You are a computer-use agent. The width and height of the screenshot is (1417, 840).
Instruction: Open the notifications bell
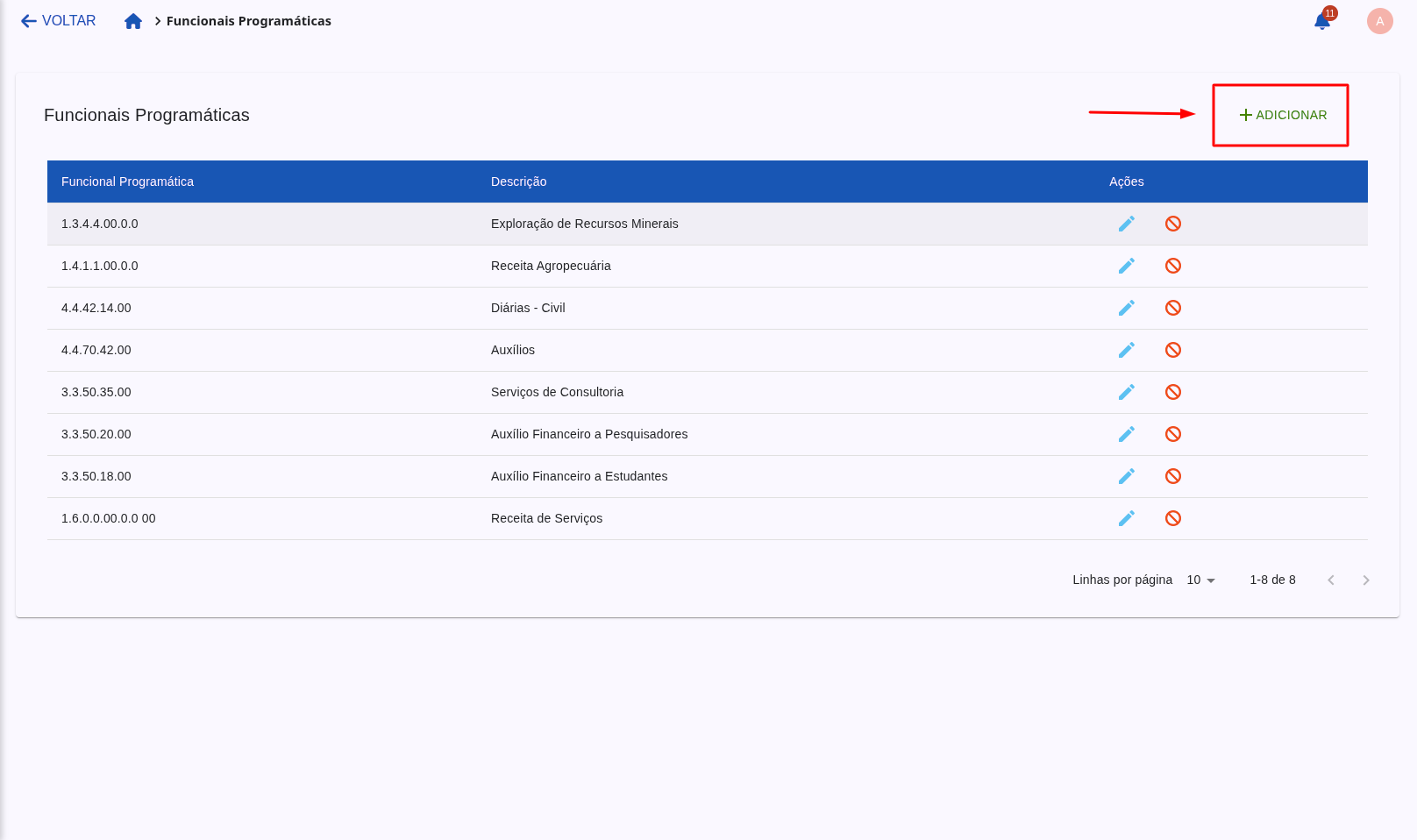click(1322, 21)
